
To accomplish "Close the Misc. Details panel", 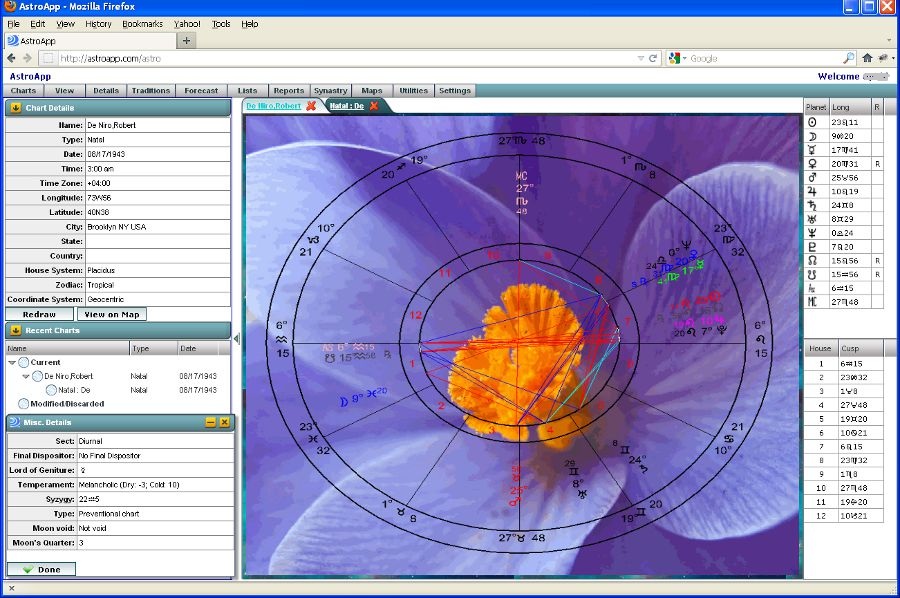I will (x=224, y=422).
